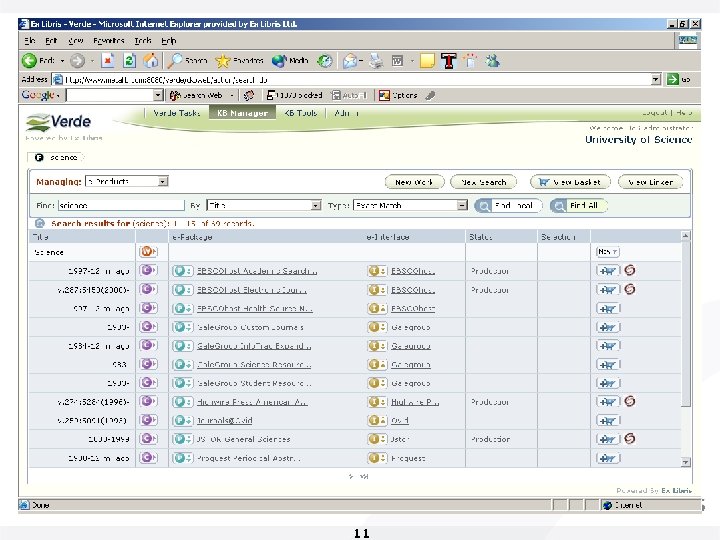Click red swirl icon for EBSCOhost Academic Search row
This screenshot has height=540, width=720.
[x=630, y=270]
